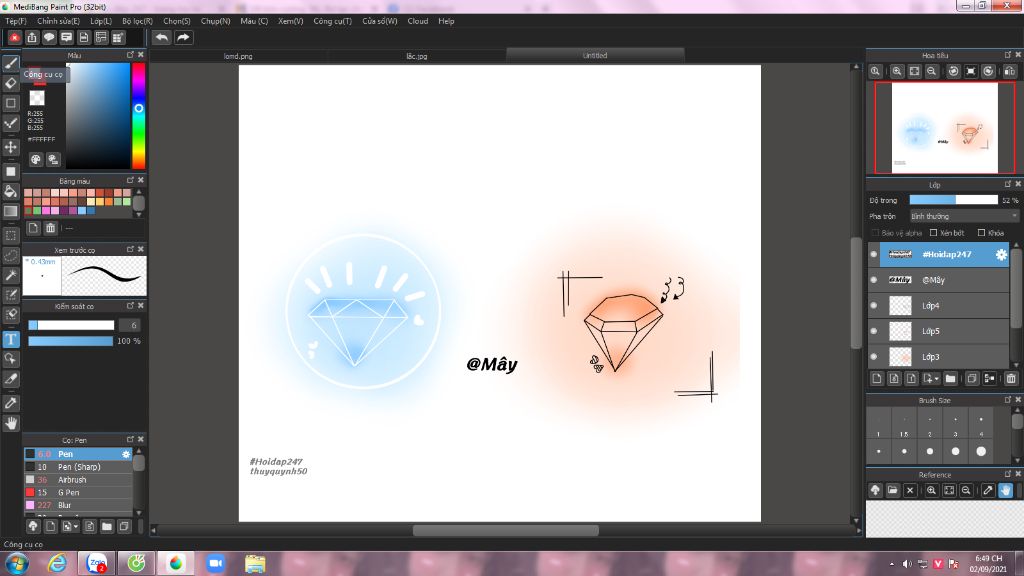Image resolution: width=1024 pixels, height=576 pixels.
Task: Hide the Lớp3 layer
Action: coord(874,357)
